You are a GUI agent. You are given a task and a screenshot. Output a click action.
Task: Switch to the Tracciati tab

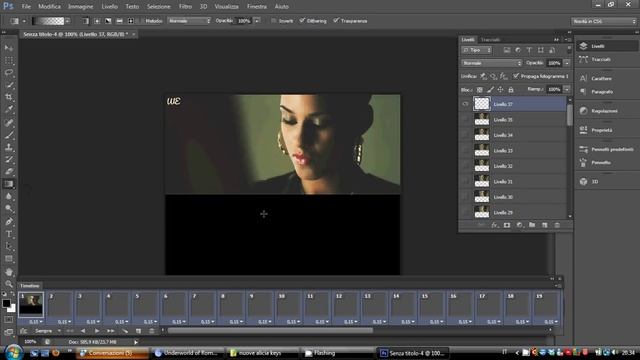[x=490, y=40]
